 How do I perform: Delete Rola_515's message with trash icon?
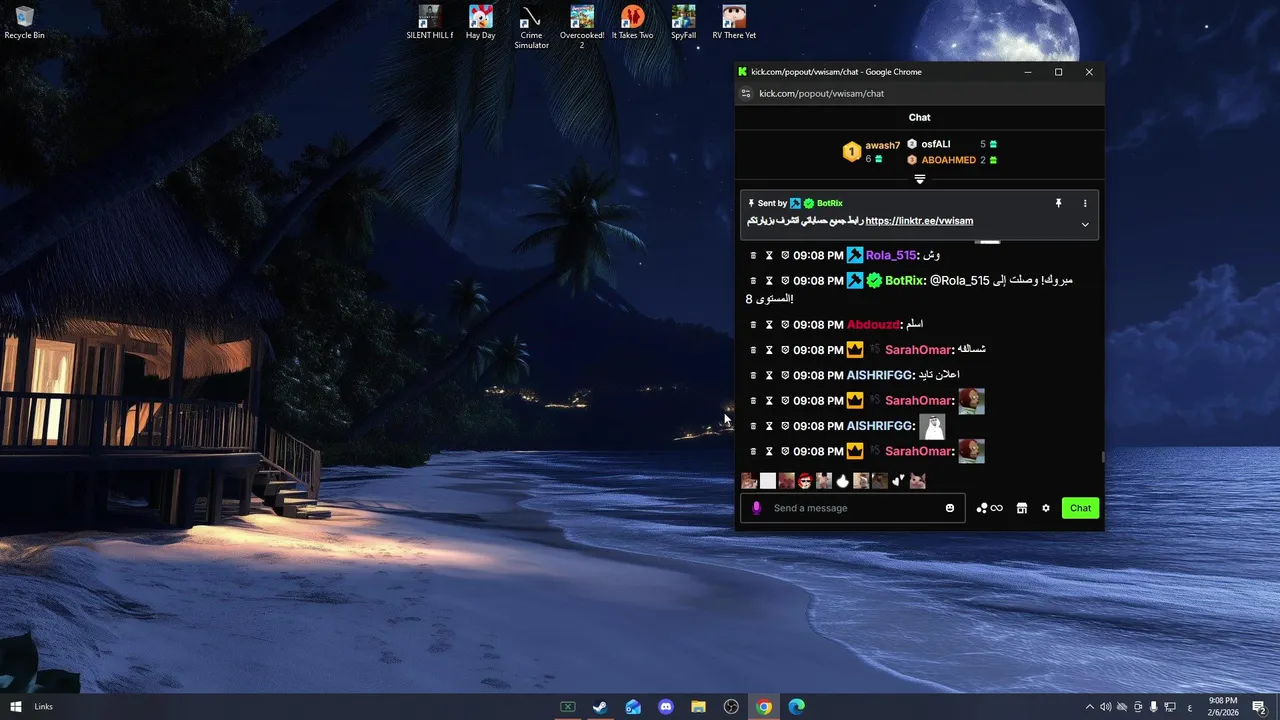754,255
